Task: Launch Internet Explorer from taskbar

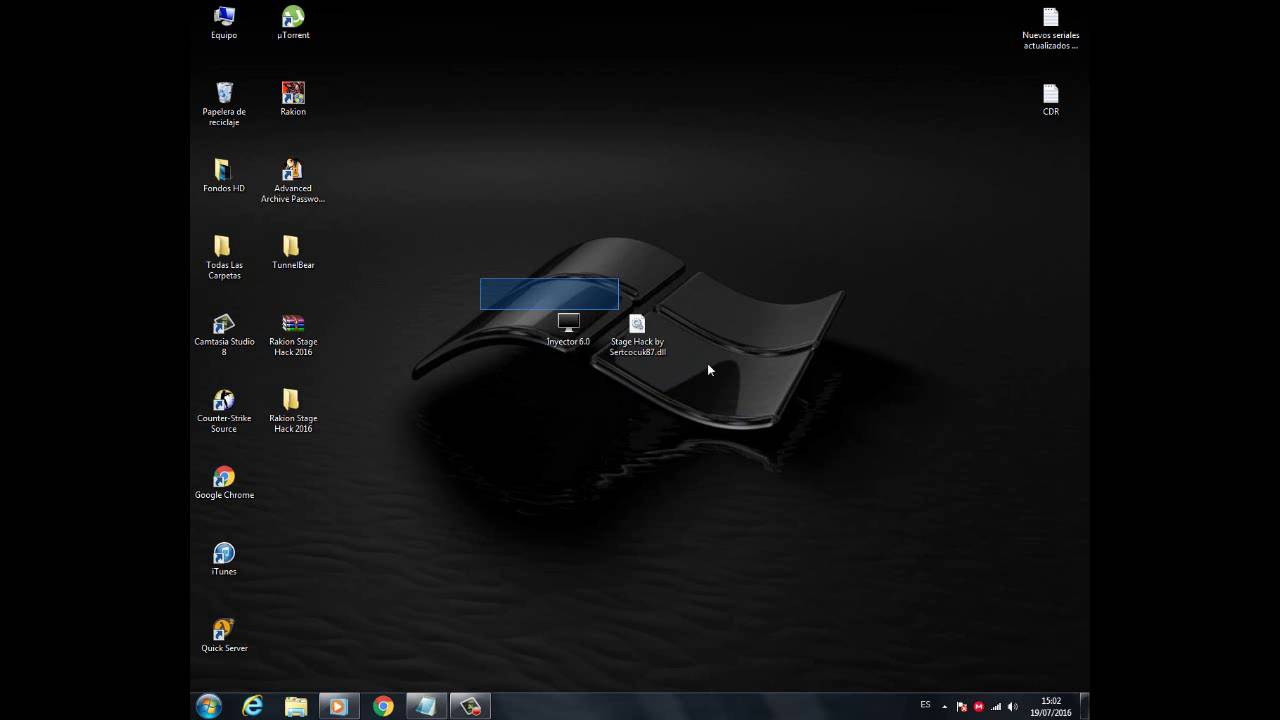Action: tap(253, 706)
